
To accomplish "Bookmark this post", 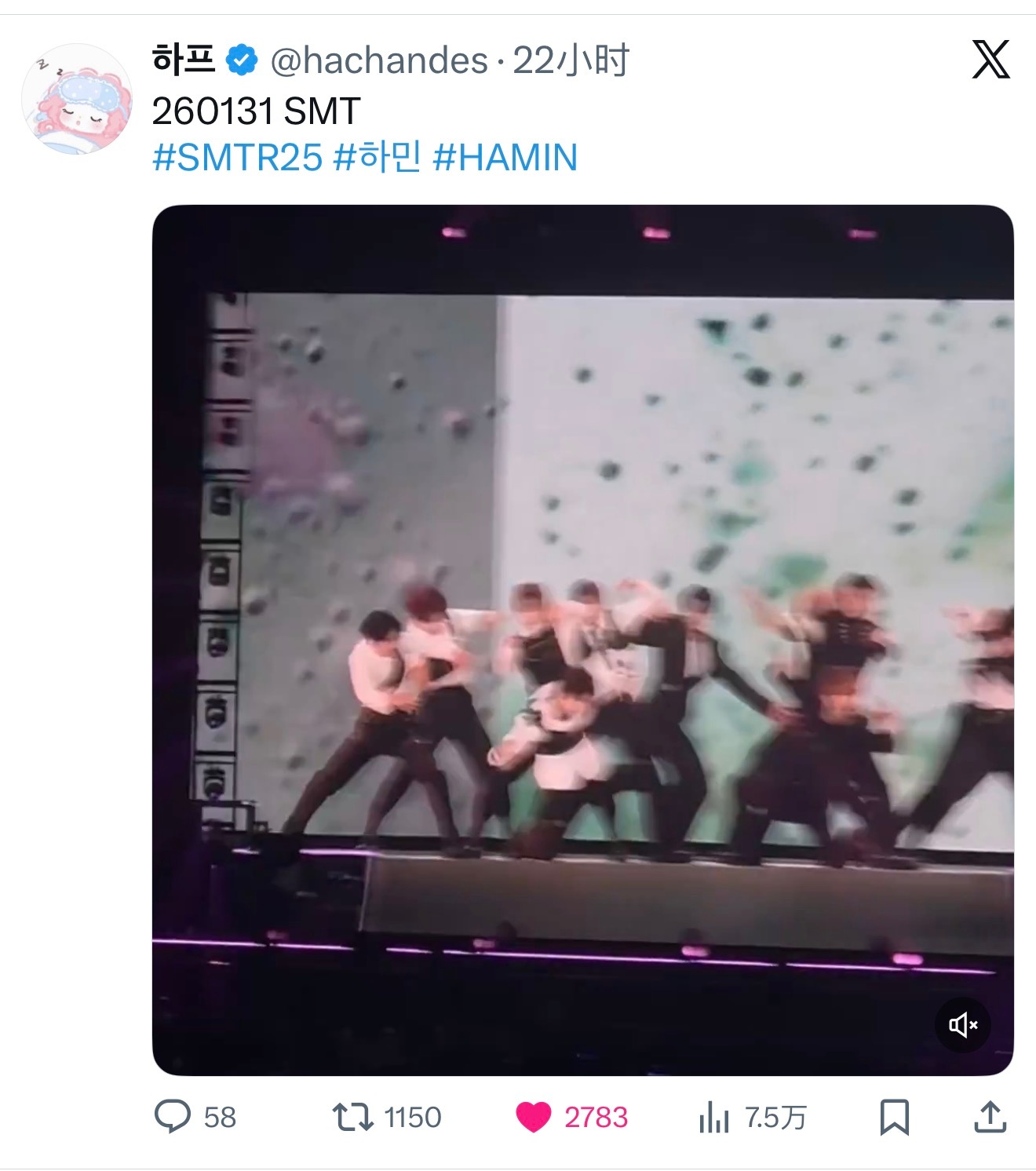I will (895, 1117).
